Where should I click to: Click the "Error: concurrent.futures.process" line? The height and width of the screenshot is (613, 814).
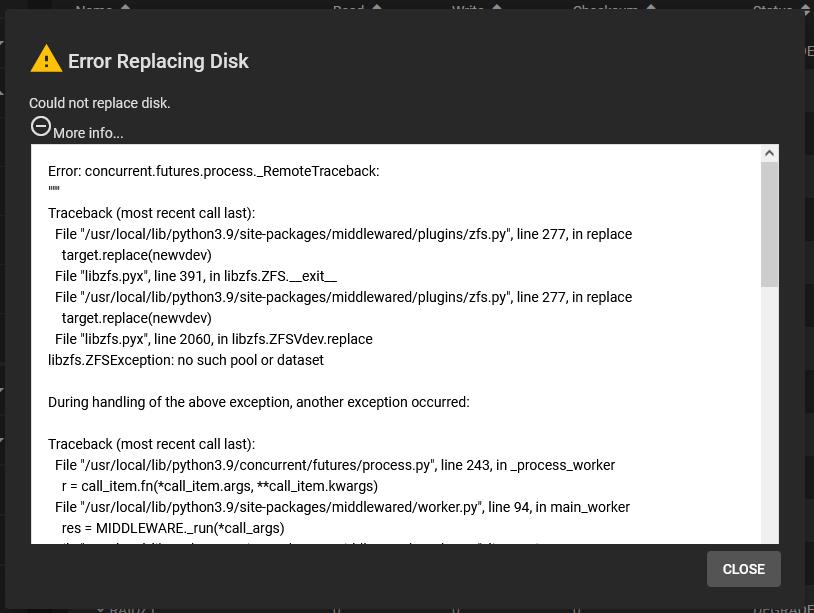pos(213,171)
